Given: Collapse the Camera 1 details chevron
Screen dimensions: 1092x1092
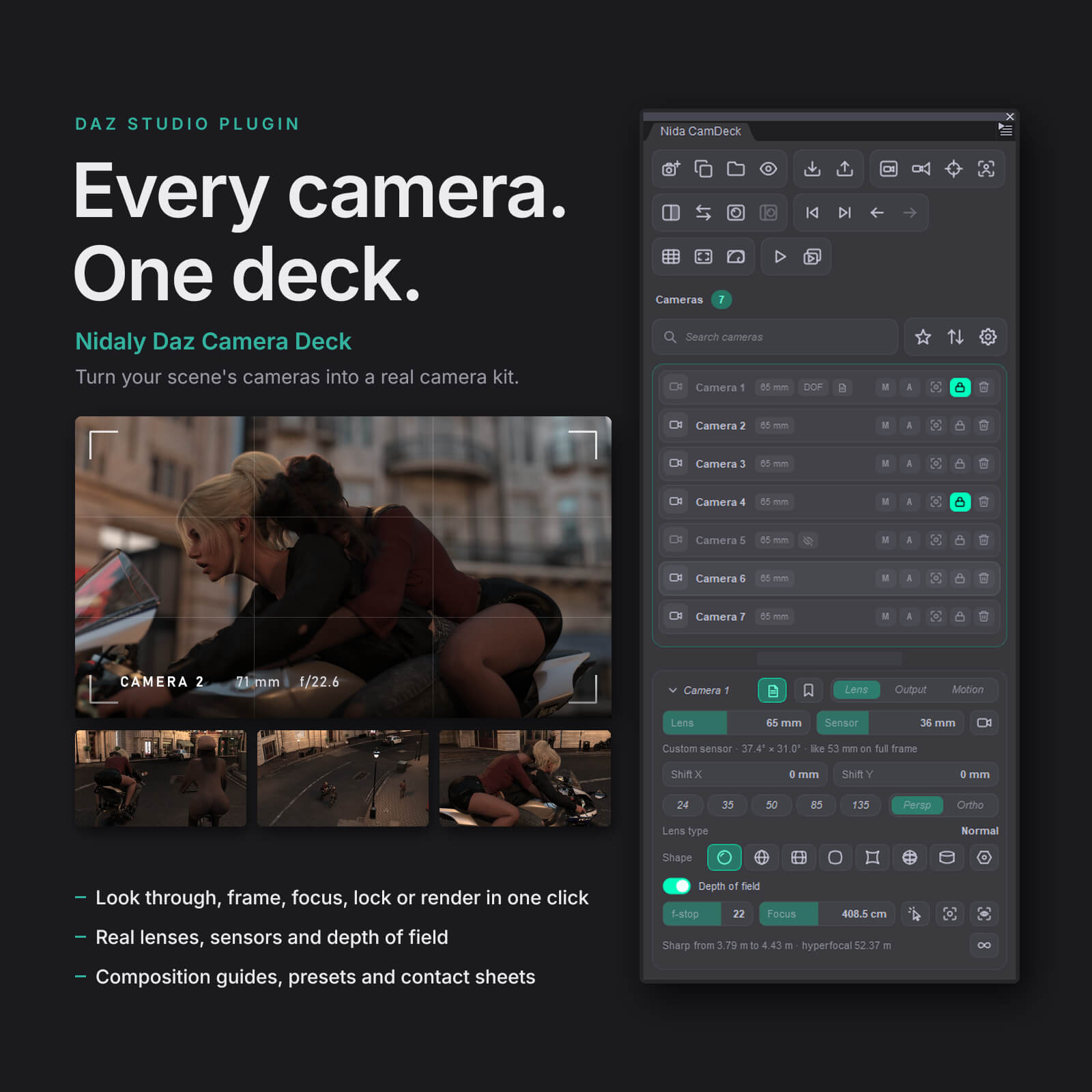Looking at the screenshot, I should 672,690.
